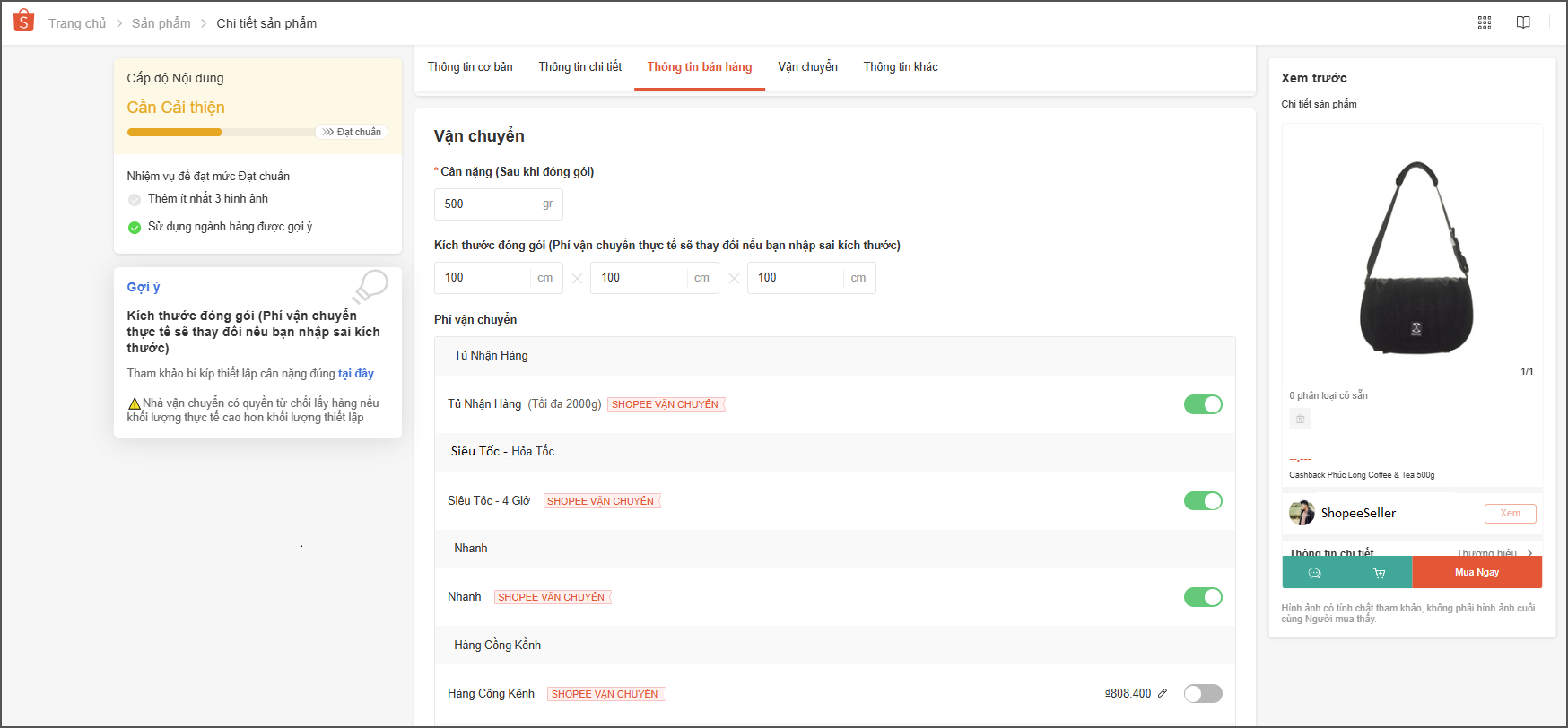1568x728 pixels.
Task: Open the book help guide icon
Action: click(1523, 22)
